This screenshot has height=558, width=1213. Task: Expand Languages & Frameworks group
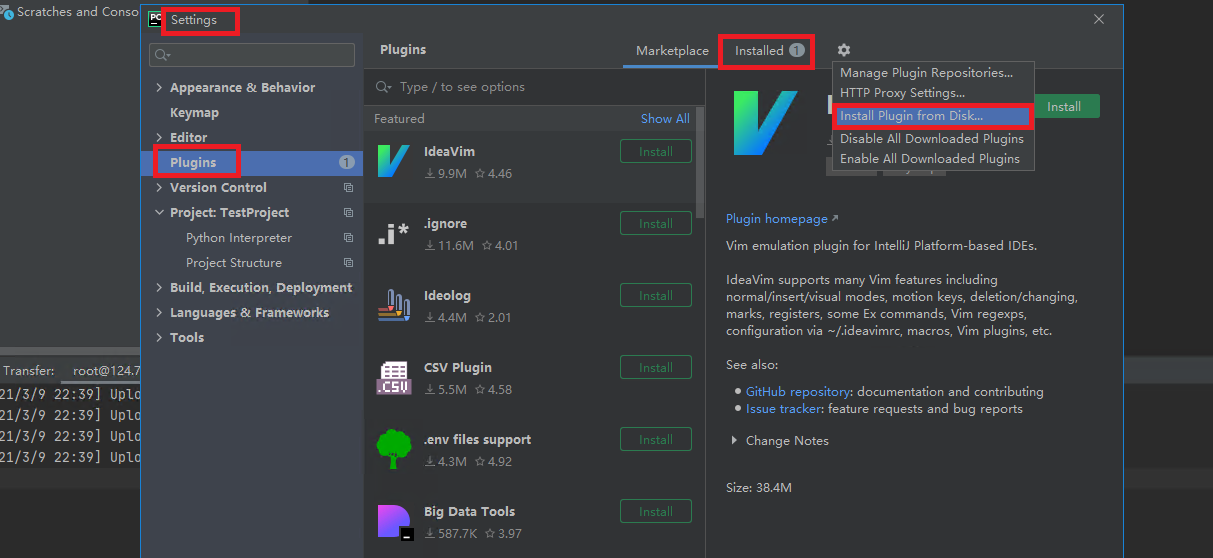tap(160, 312)
